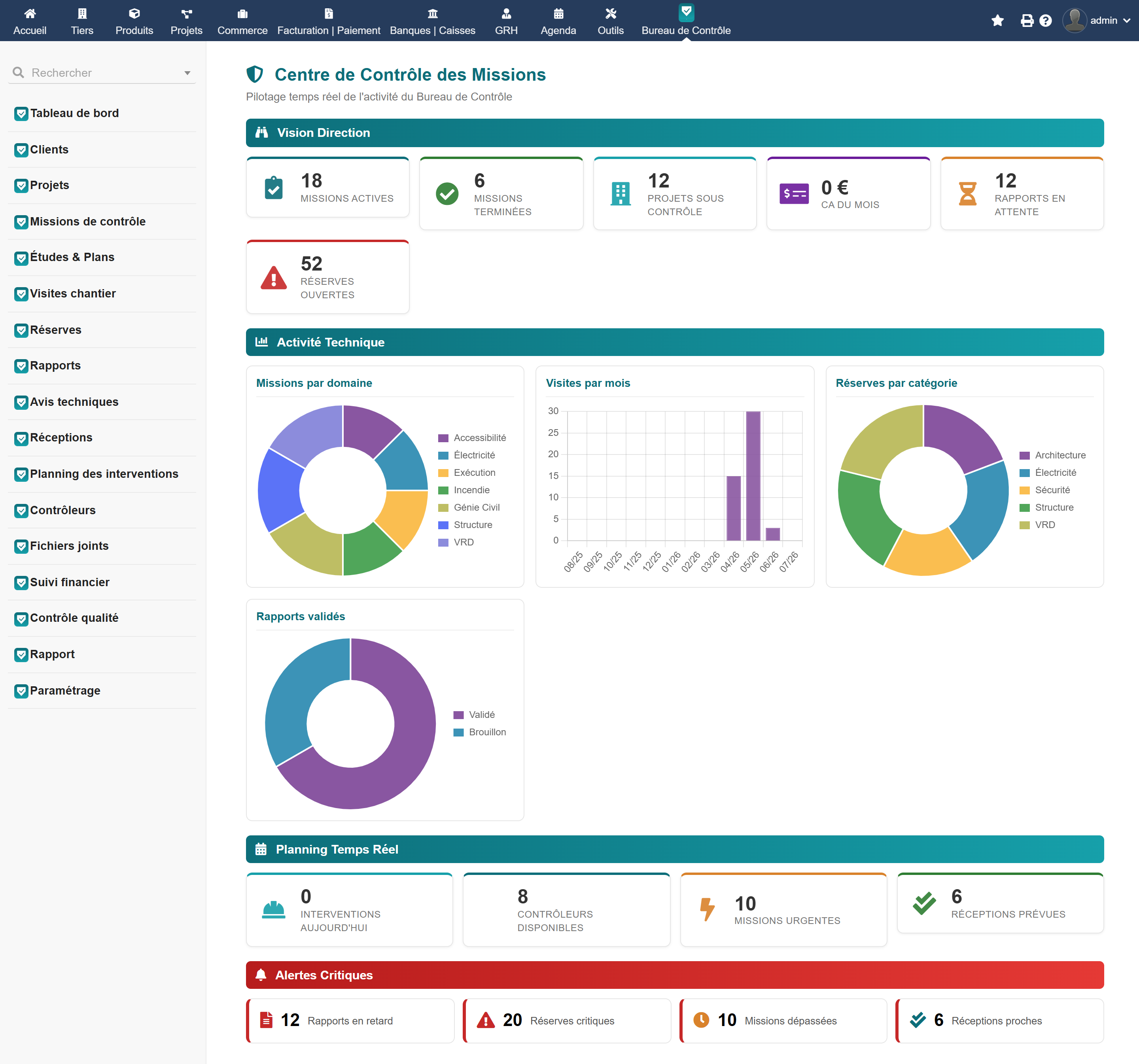The width and height of the screenshot is (1139, 1064).
Task: Click the tallest bar in Visites par mois
Action: click(x=753, y=475)
